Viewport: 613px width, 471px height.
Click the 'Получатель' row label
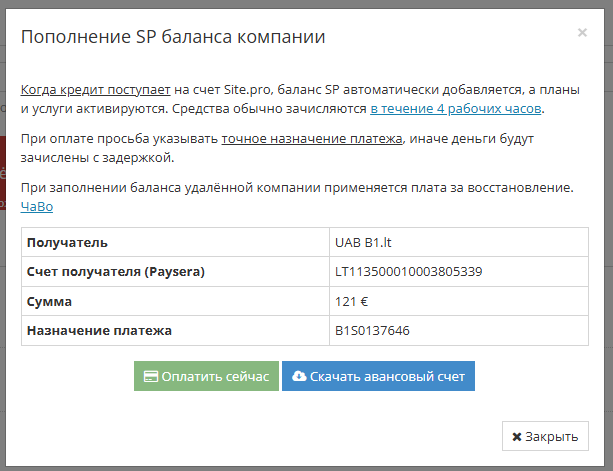[67, 242]
